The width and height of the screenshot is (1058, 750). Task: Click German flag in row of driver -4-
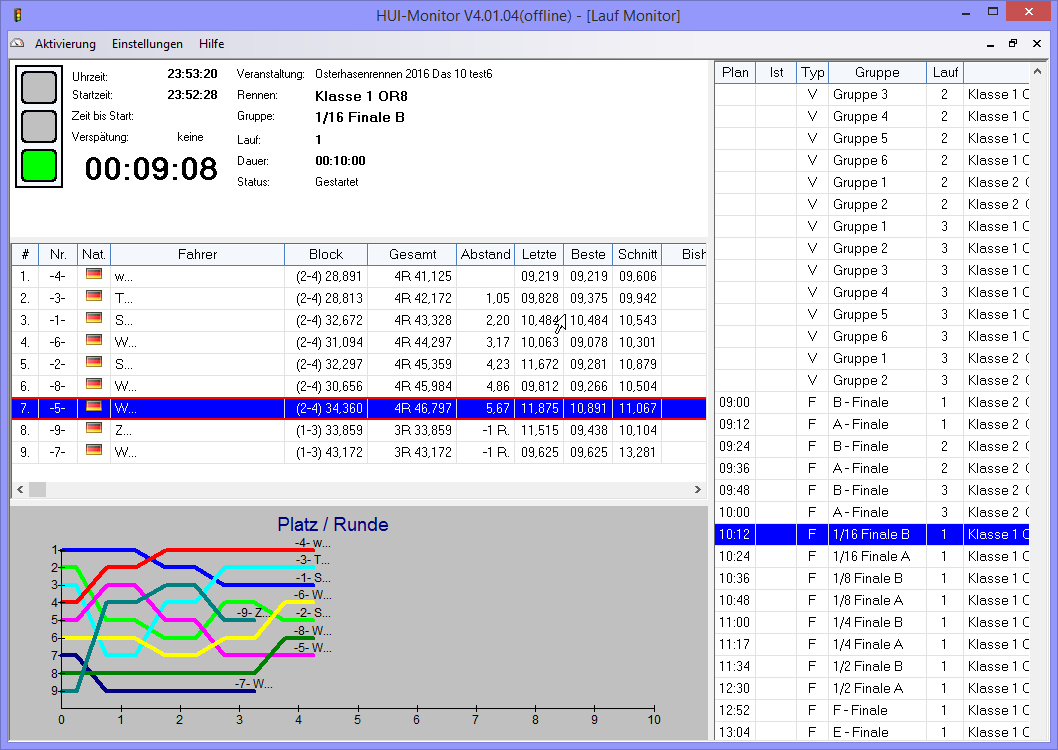pos(94,274)
